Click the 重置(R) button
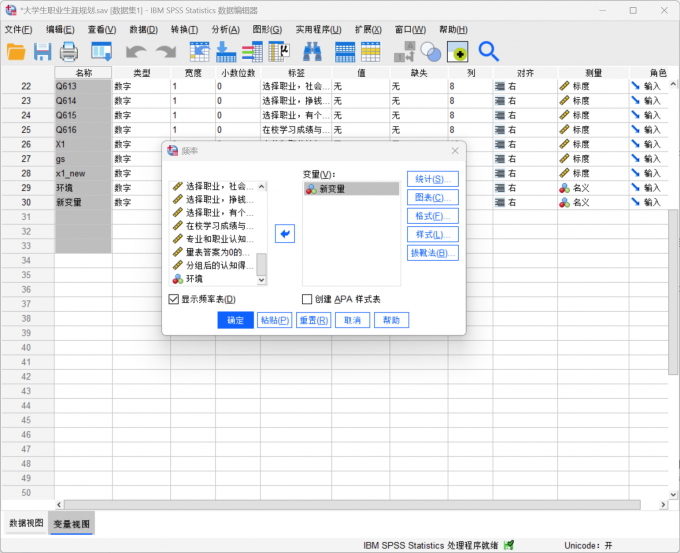 314,320
